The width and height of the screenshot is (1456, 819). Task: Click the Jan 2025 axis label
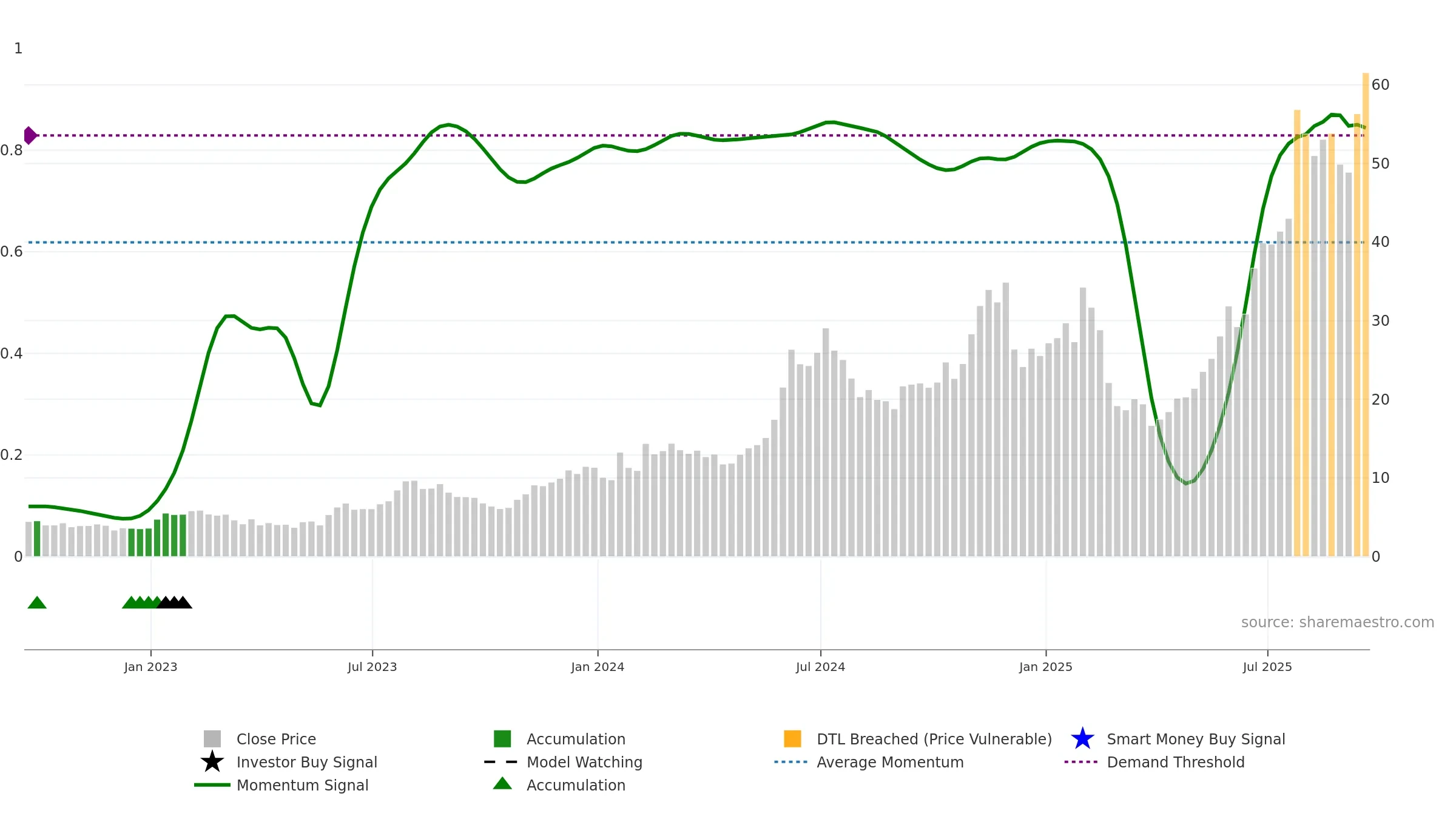point(1046,667)
